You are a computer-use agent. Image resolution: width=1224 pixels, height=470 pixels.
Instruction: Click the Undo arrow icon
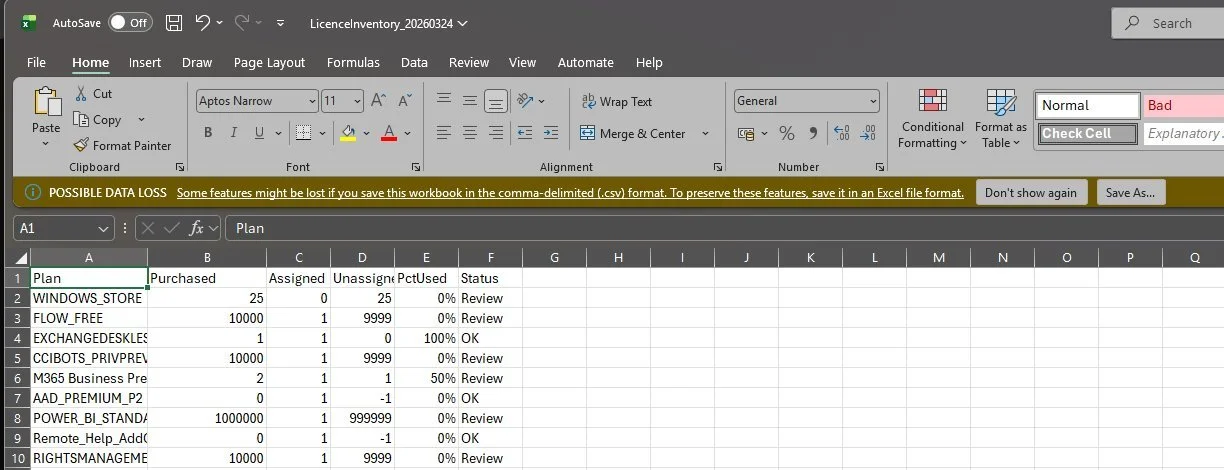click(x=203, y=22)
